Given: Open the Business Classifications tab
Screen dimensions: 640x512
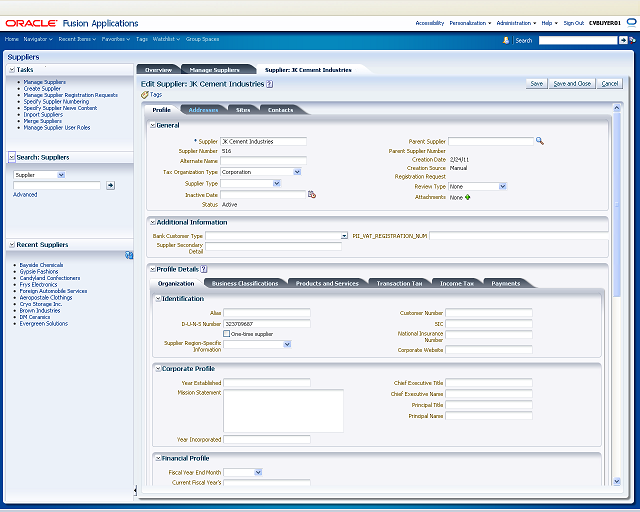Looking at the screenshot, I should coord(245,283).
